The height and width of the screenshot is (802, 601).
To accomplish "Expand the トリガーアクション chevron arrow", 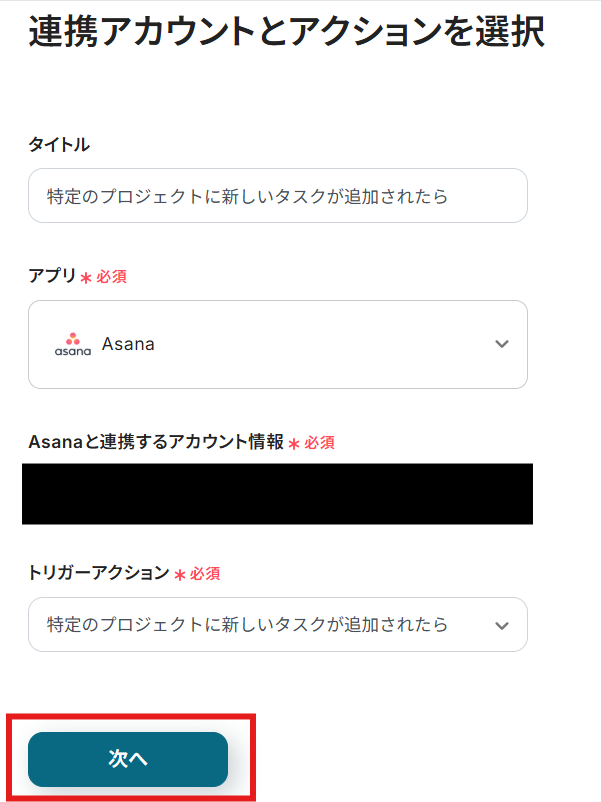I will coord(502,625).
